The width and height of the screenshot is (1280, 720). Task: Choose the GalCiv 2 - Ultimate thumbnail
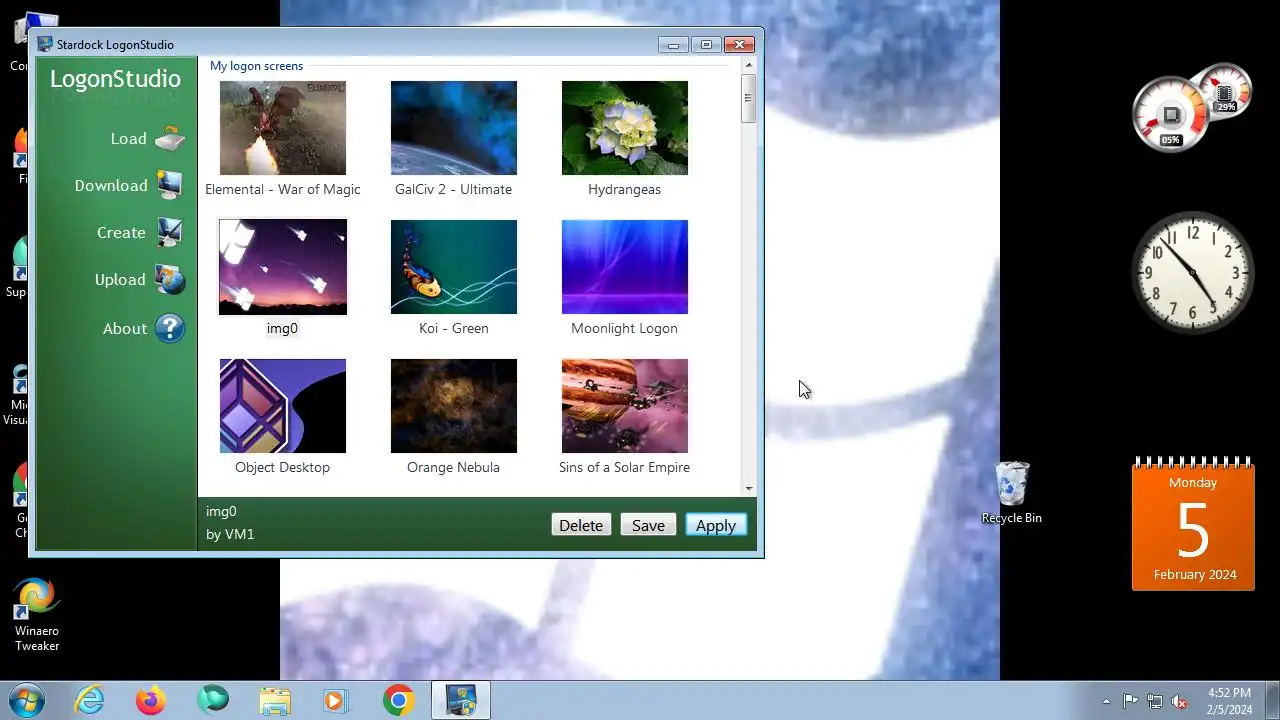[454, 128]
